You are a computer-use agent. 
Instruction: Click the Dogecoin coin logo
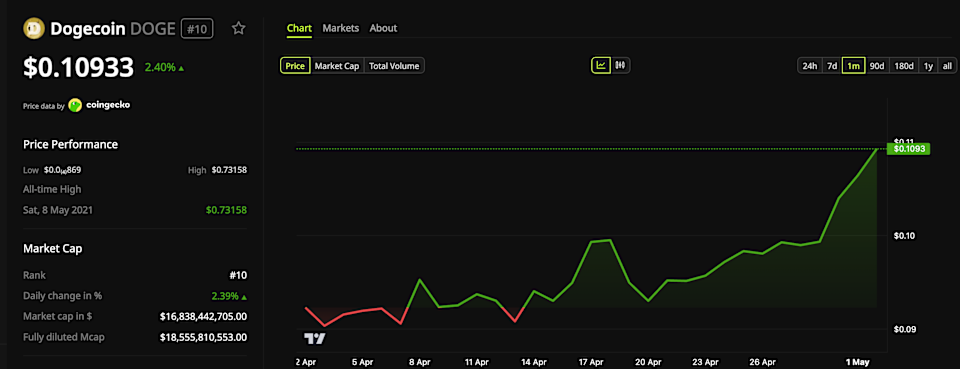coord(34,28)
